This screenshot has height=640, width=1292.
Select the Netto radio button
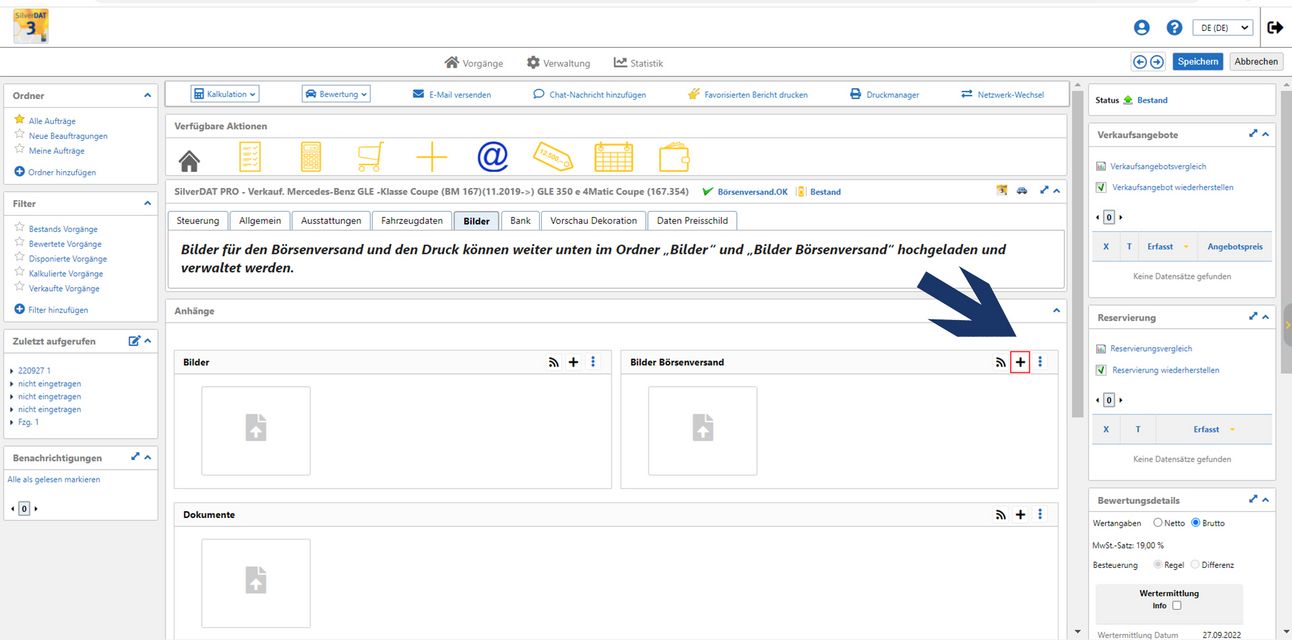pos(1158,523)
